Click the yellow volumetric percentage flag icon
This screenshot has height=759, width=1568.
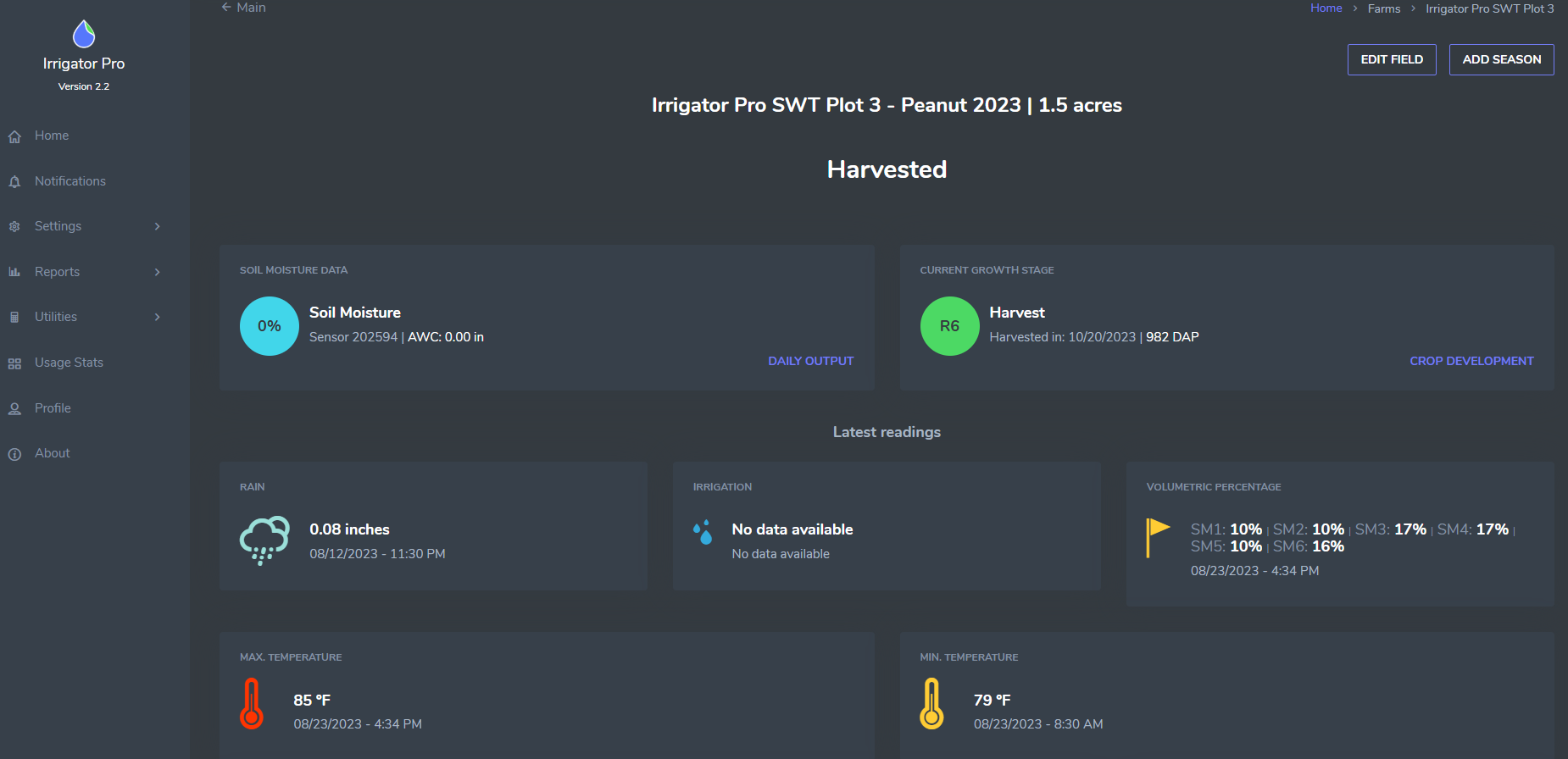pyautogui.click(x=1157, y=537)
